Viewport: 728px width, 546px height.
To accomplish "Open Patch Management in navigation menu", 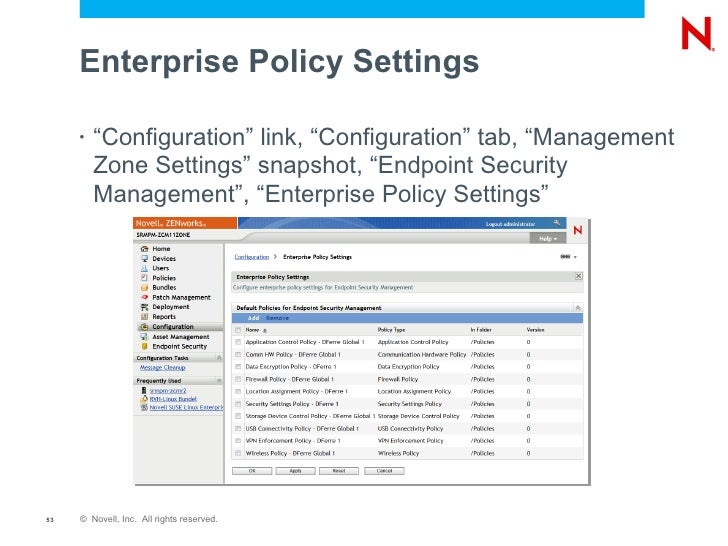I will click(x=181, y=297).
